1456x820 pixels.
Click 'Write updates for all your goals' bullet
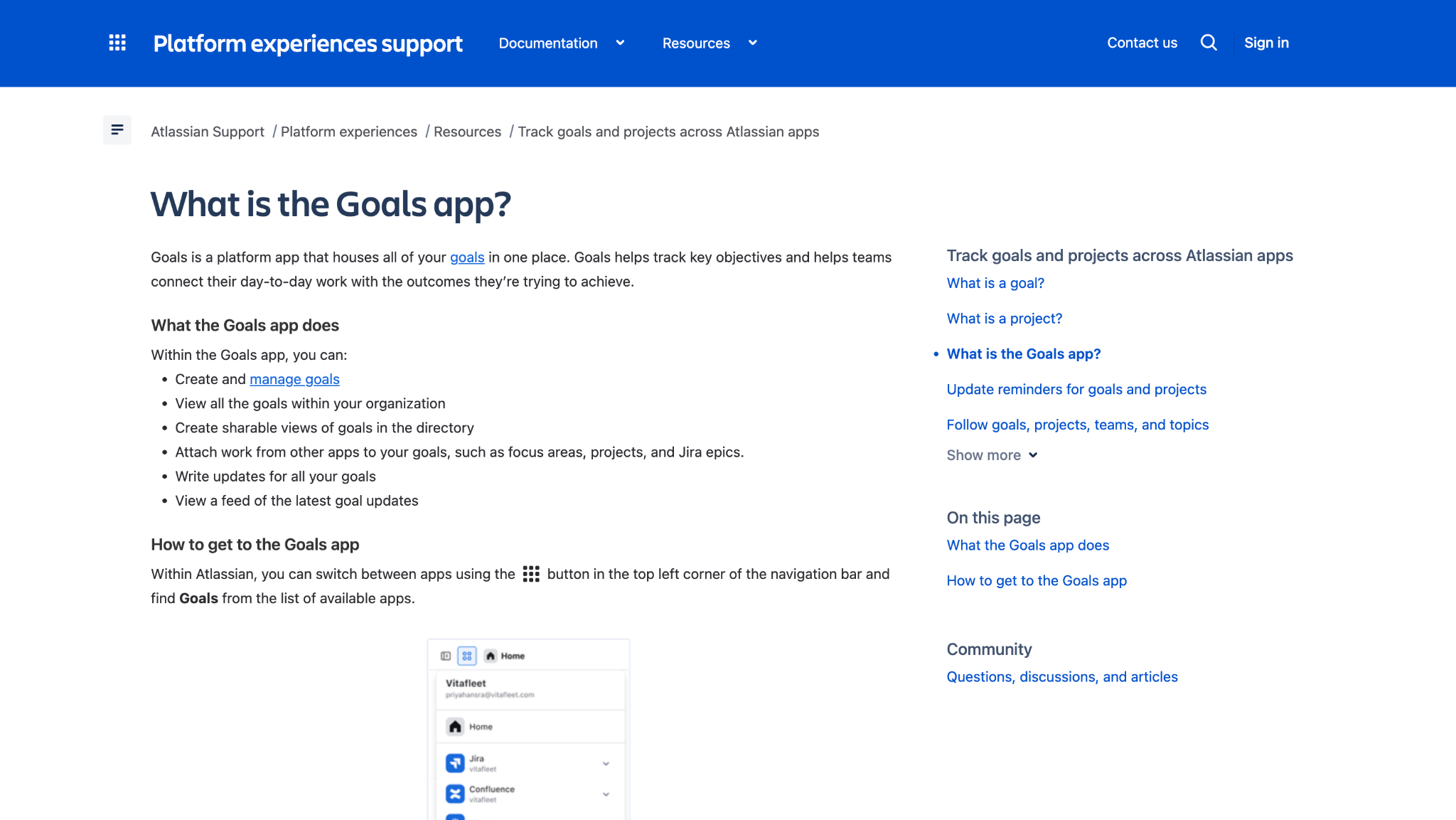(275, 476)
